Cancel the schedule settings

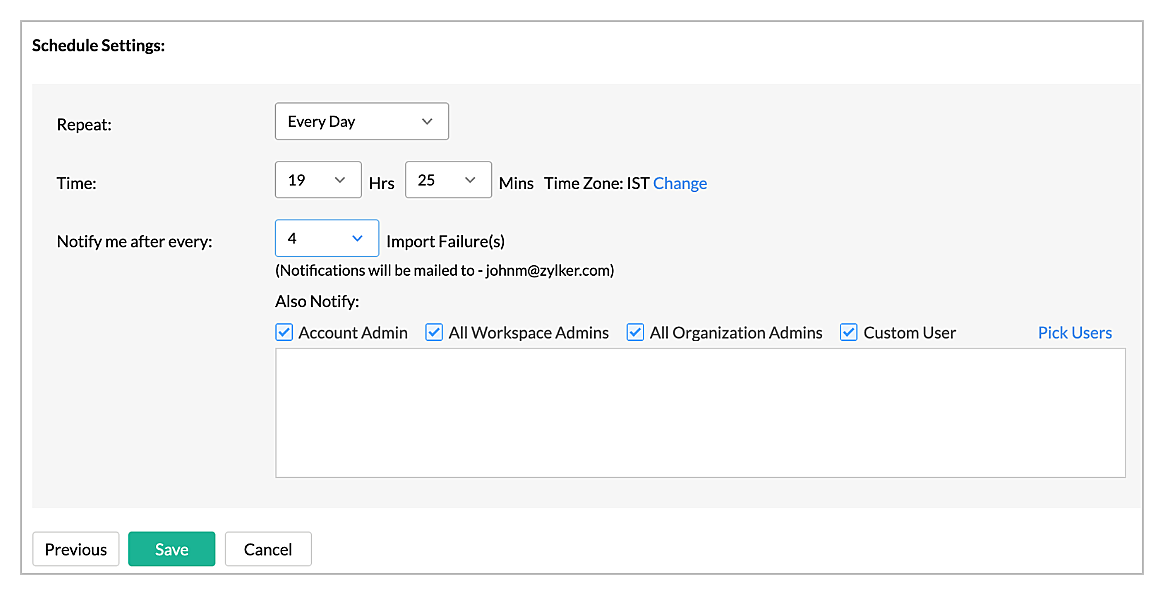(268, 548)
